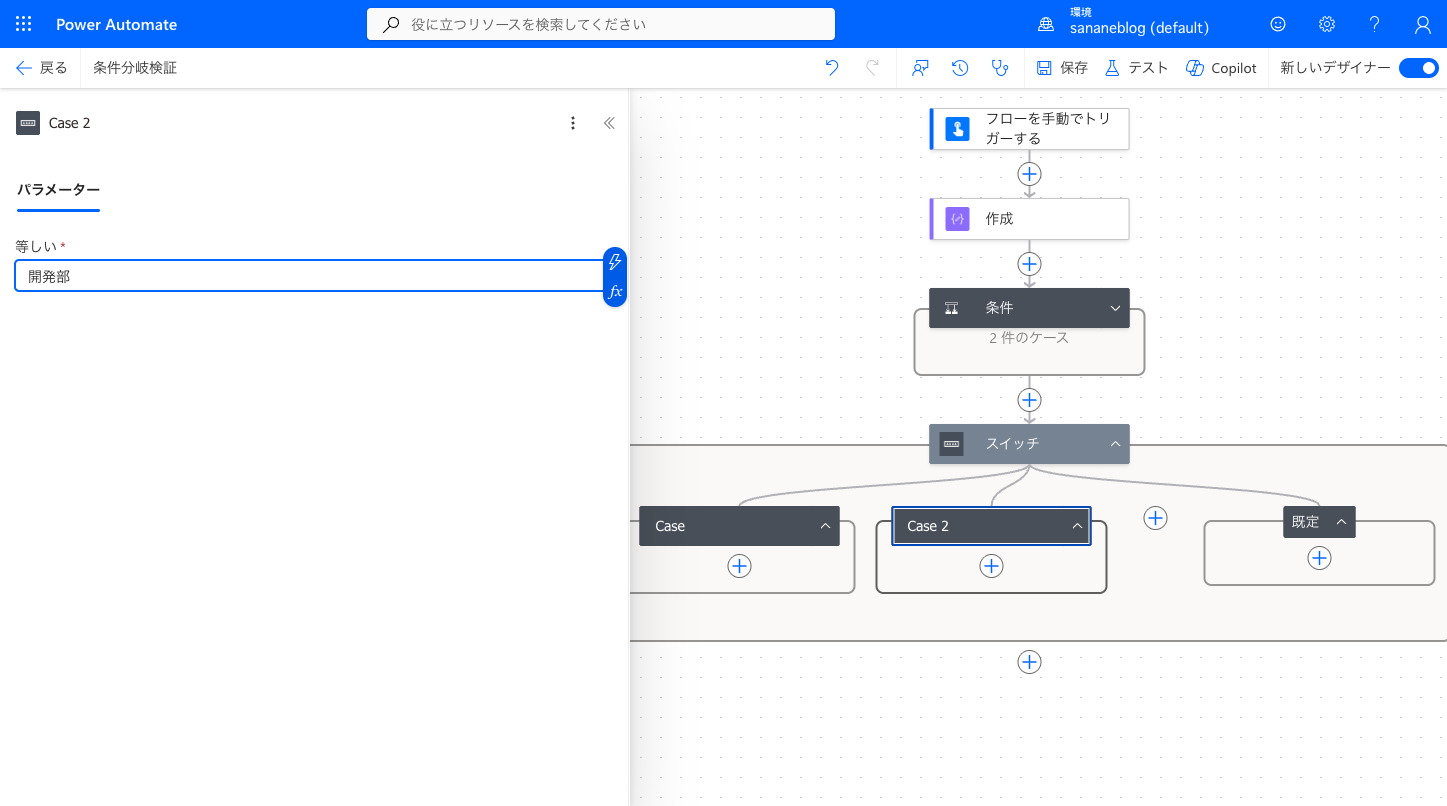The height and width of the screenshot is (806, 1447).
Task: Click the 等しい input field
Action: click(x=308, y=276)
